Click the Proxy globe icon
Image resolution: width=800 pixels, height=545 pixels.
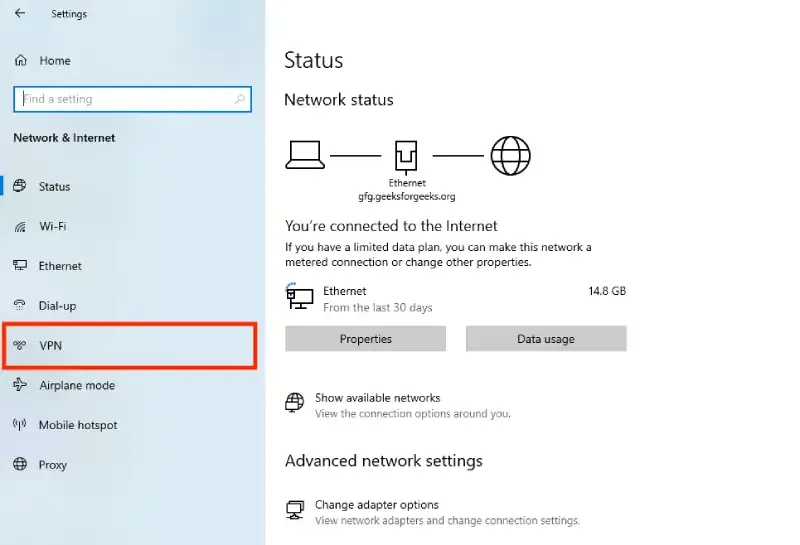point(20,465)
